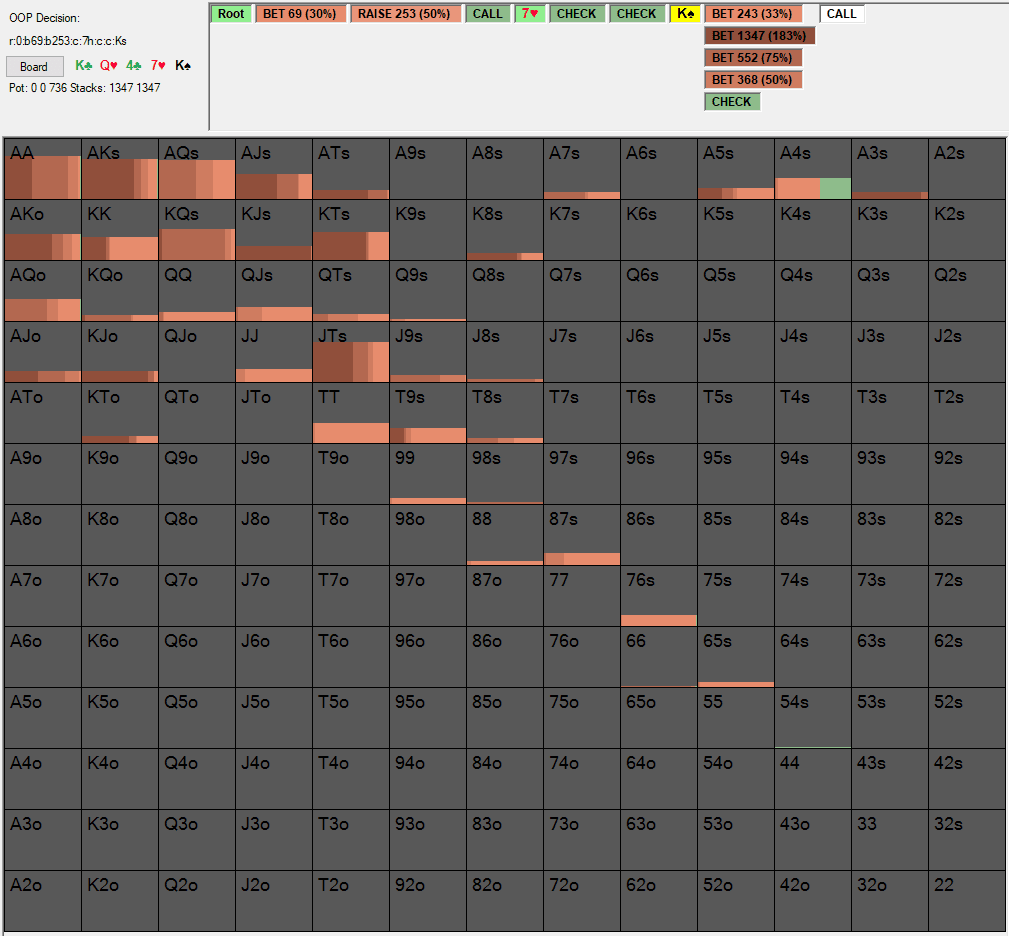1009x936 pixels.
Task: Select the AKo hand cell
Action: 43,231
